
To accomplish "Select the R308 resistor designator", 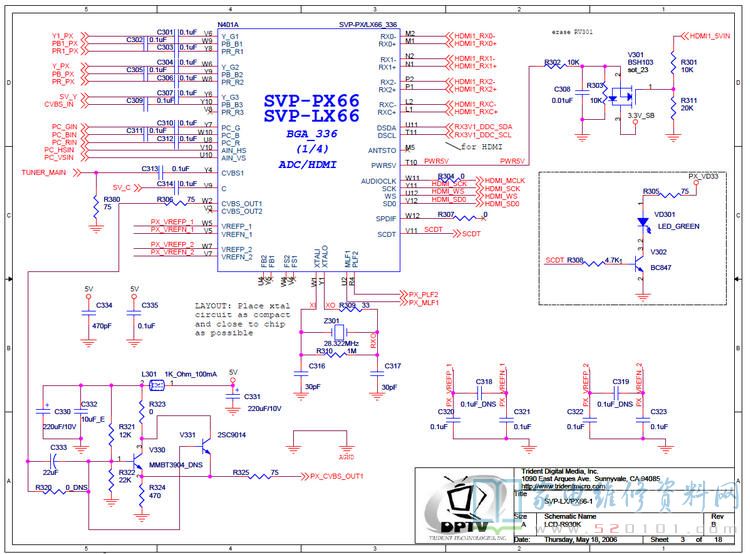I will [575, 260].
